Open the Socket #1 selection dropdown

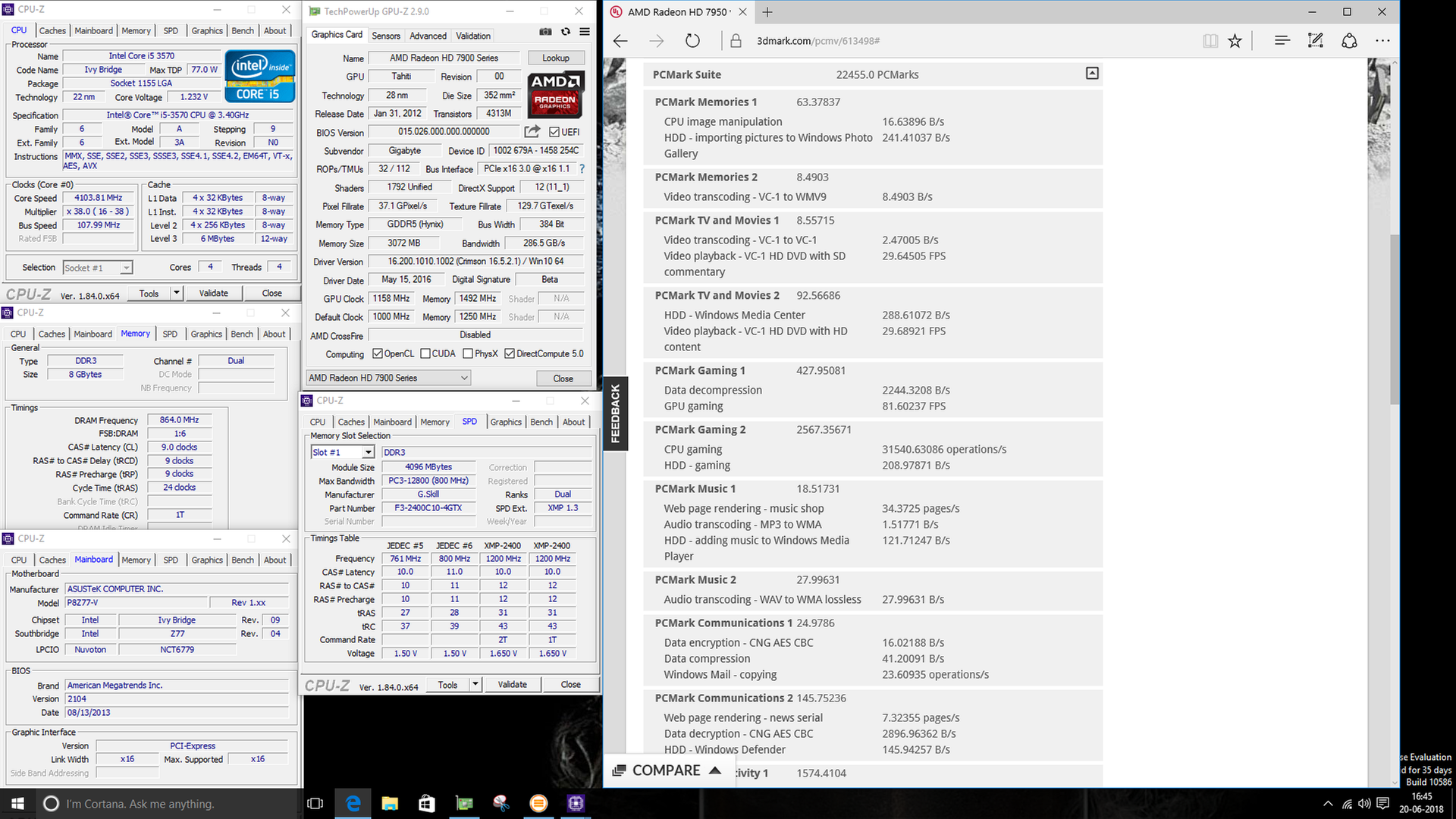[x=98, y=268]
